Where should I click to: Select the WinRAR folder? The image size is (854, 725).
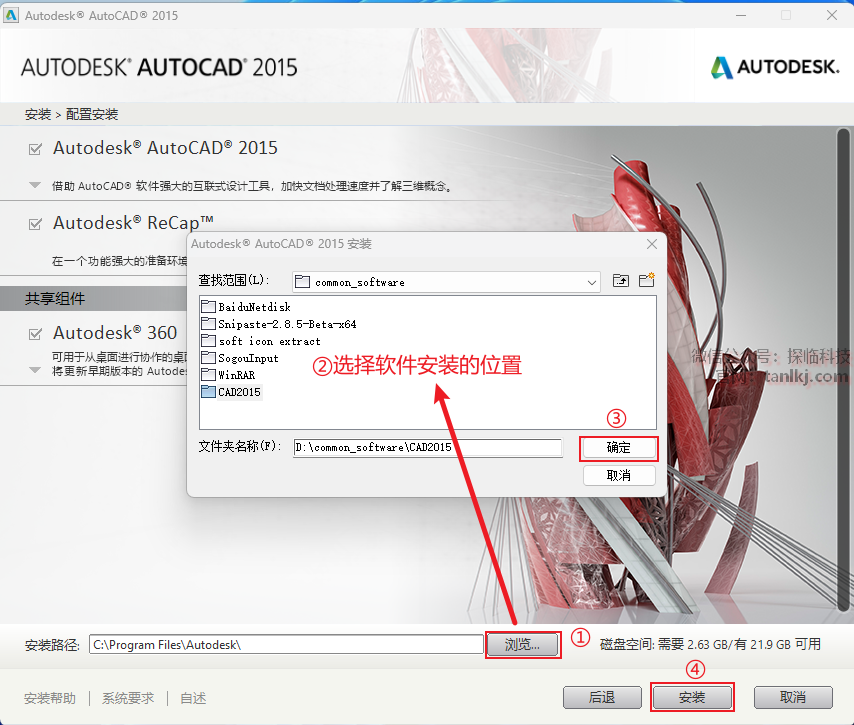pos(228,375)
